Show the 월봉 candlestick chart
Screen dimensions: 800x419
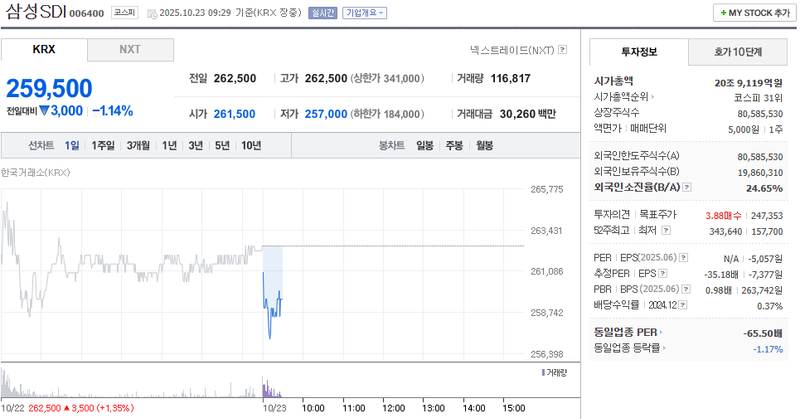(x=485, y=146)
